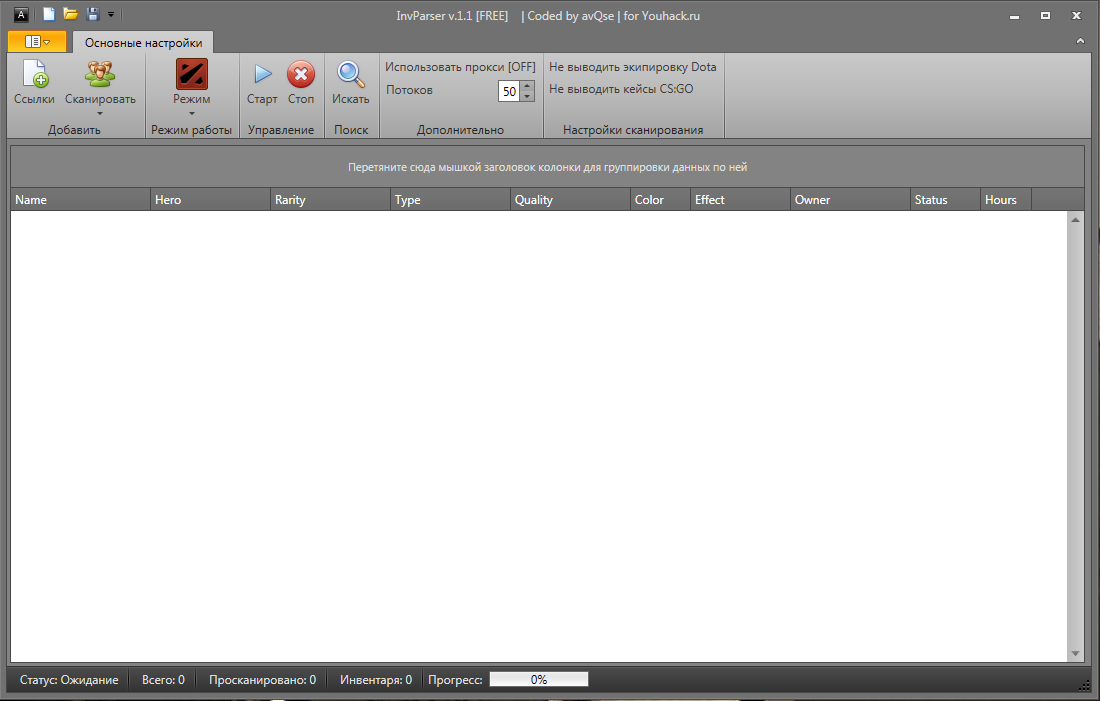
Task: Click the save disk icon in title bar
Action: point(92,14)
